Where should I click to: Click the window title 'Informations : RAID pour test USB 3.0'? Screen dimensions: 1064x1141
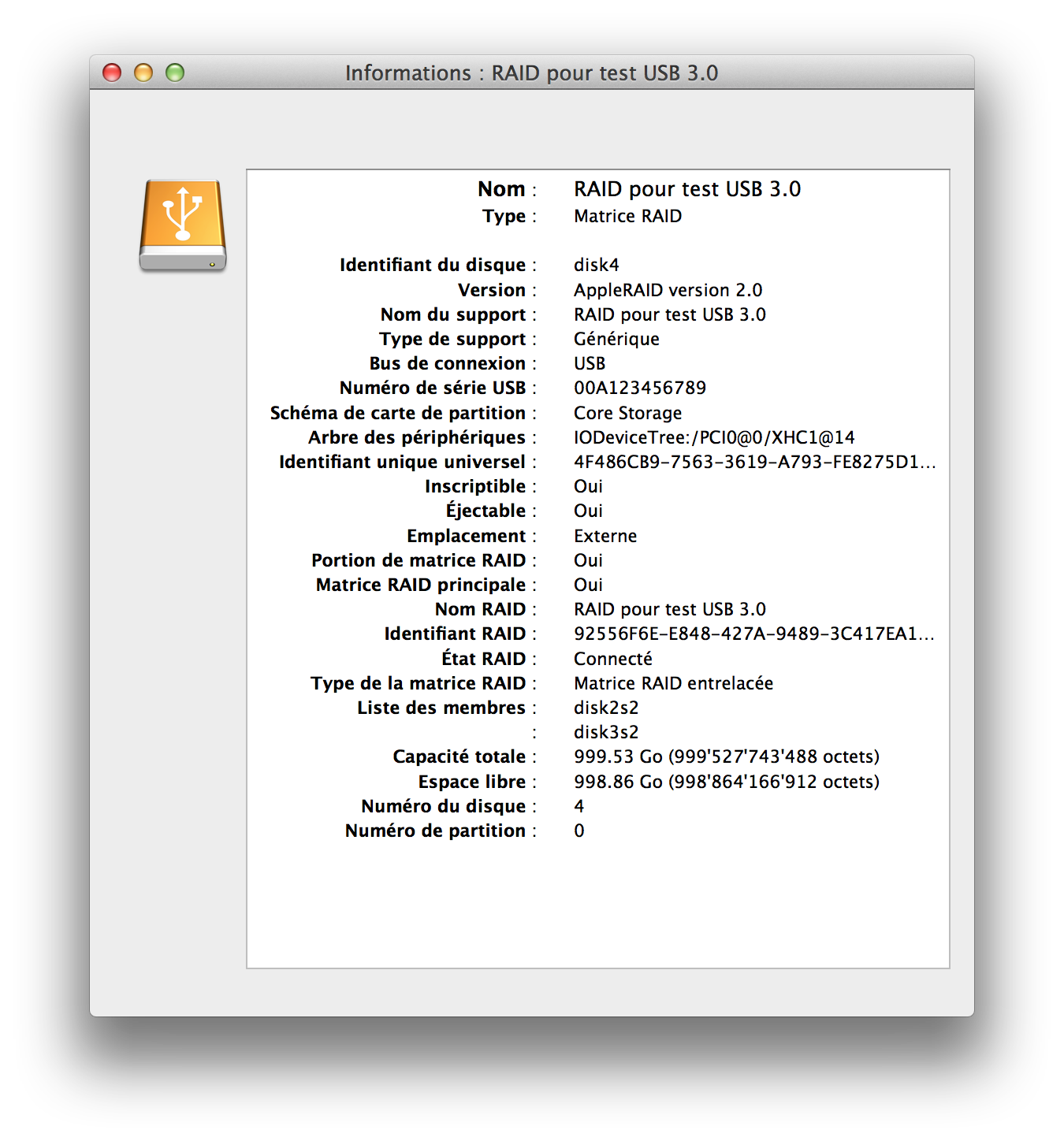(x=531, y=73)
